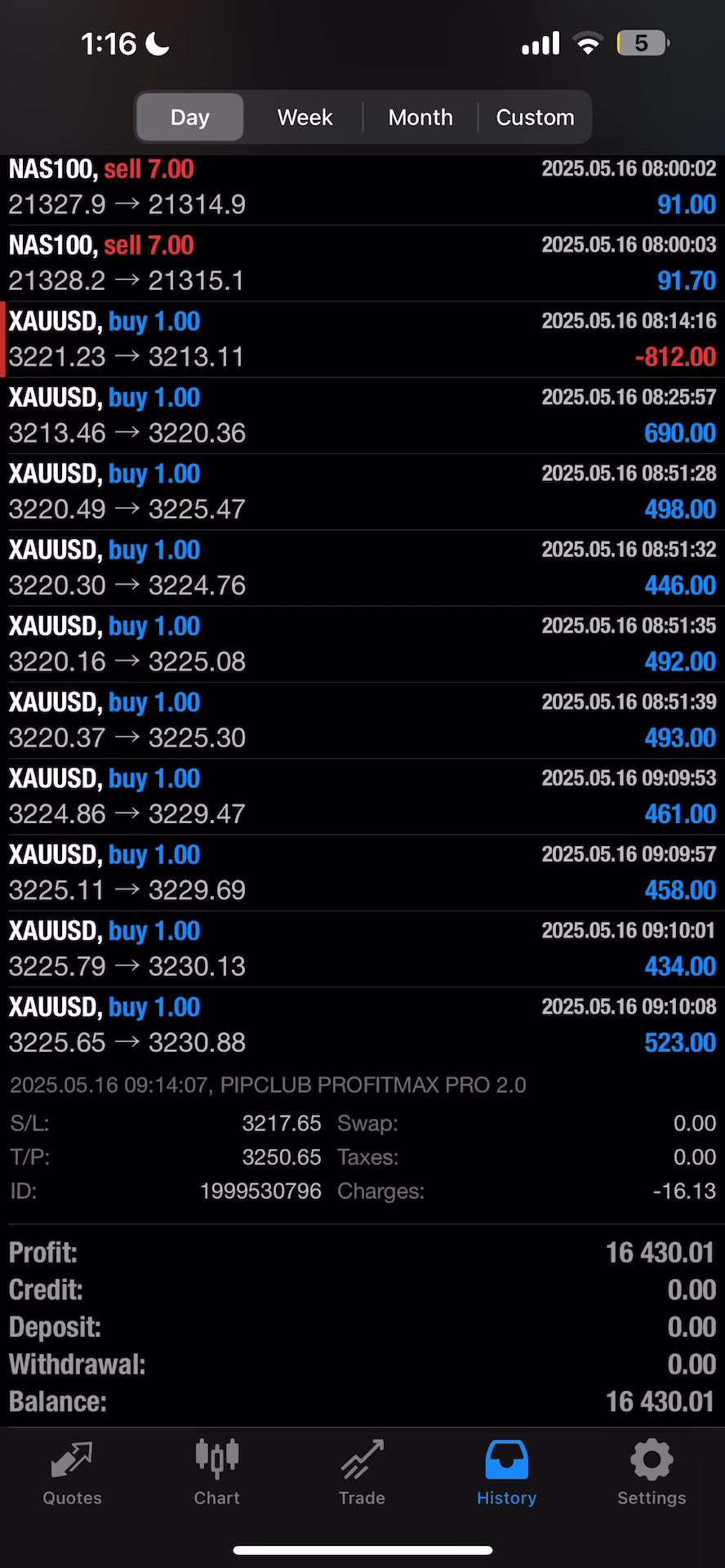Open the Trade tab icon
Image resolution: width=725 pixels, height=1568 pixels.
(362, 1459)
